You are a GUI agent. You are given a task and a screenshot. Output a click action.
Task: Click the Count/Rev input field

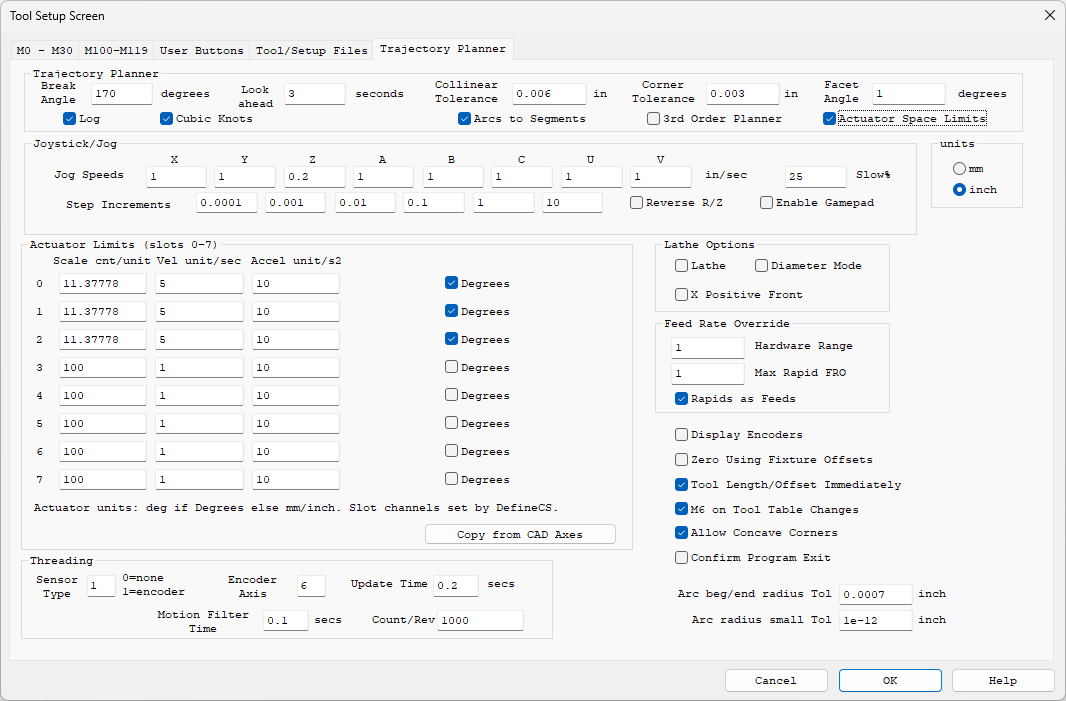[480, 620]
